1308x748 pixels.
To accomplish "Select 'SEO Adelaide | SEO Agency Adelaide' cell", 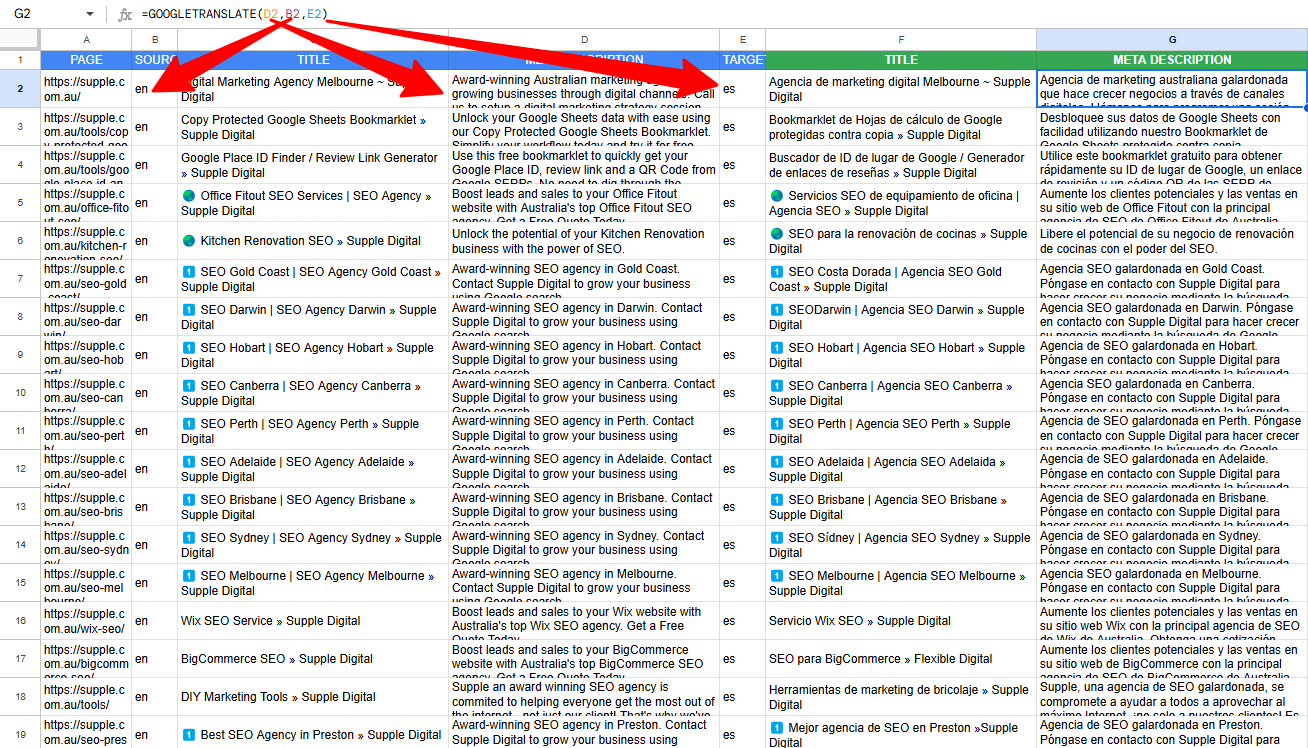I will 313,469.
